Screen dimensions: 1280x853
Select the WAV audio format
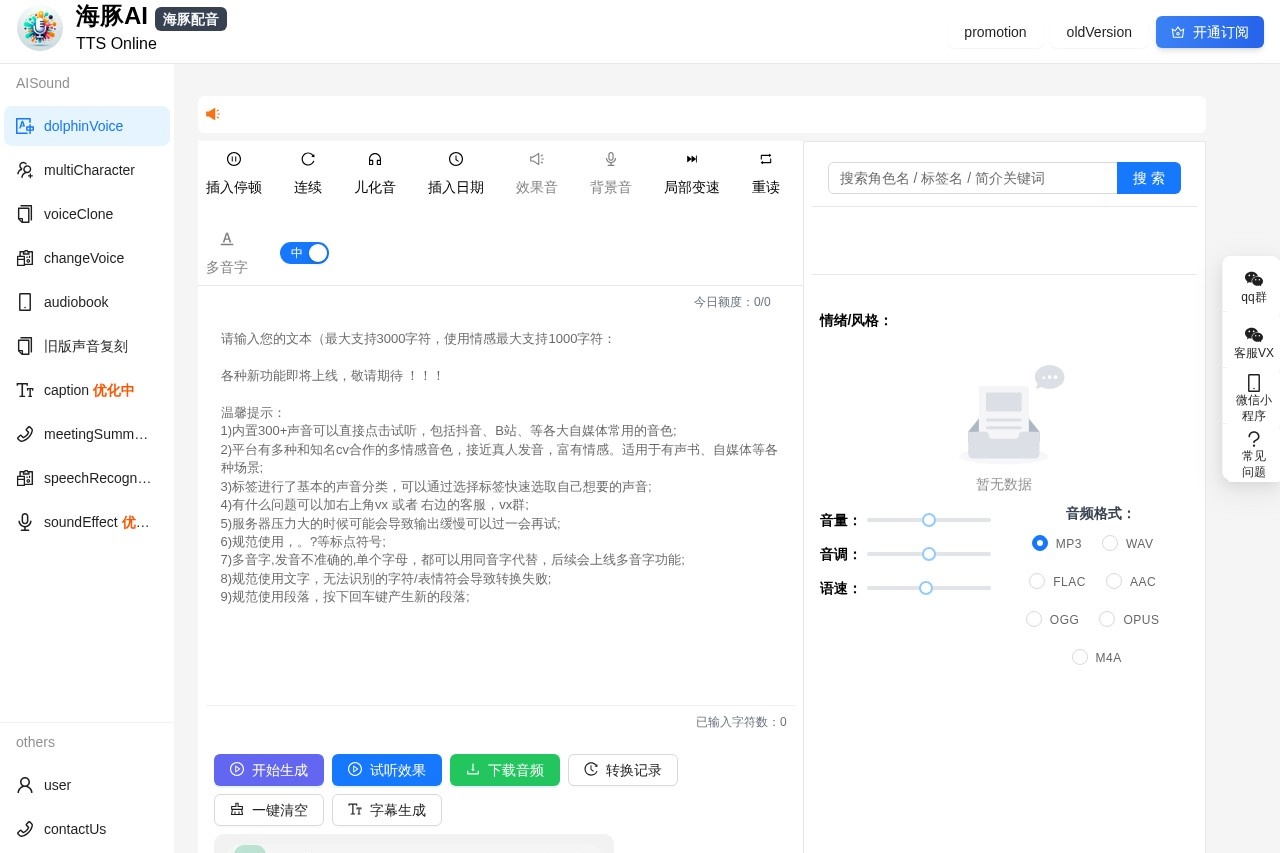coord(1110,543)
